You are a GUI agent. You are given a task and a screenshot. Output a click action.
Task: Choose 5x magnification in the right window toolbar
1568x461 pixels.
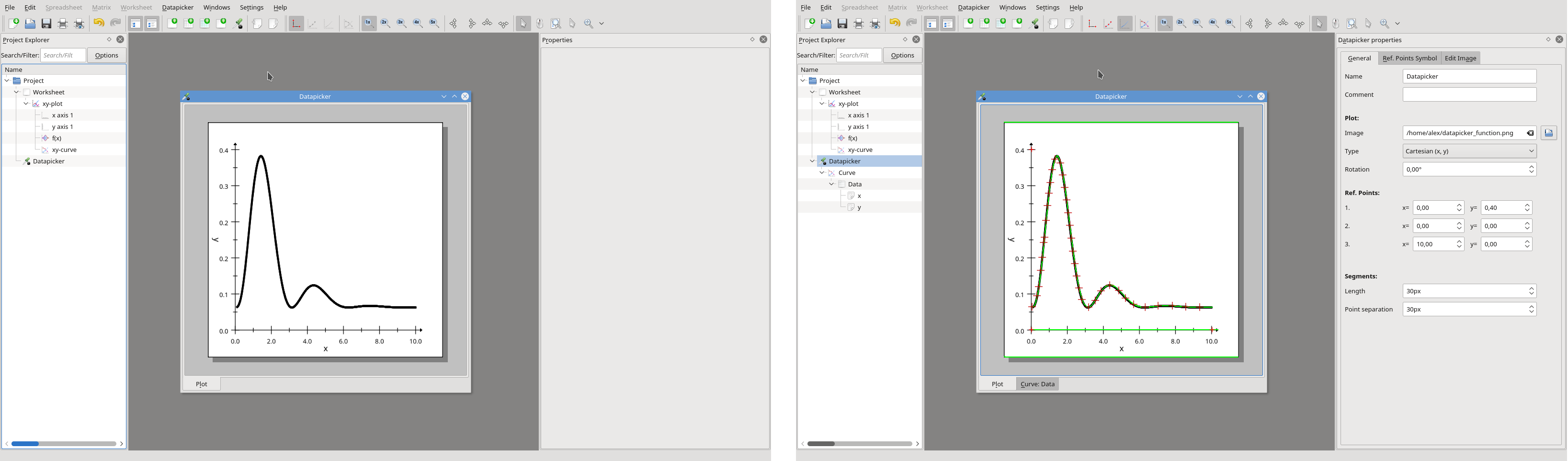[x=1230, y=24]
